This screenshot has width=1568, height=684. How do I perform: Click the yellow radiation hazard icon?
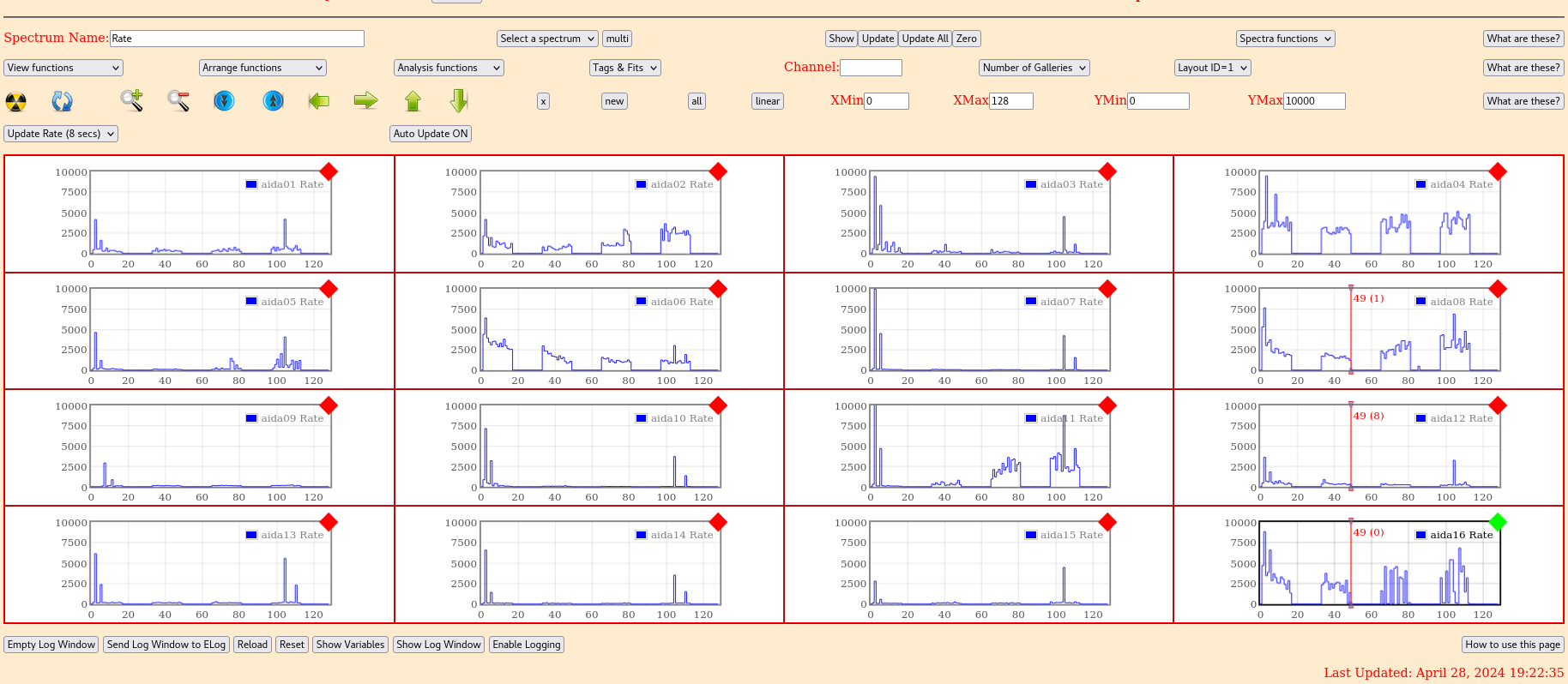16,101
